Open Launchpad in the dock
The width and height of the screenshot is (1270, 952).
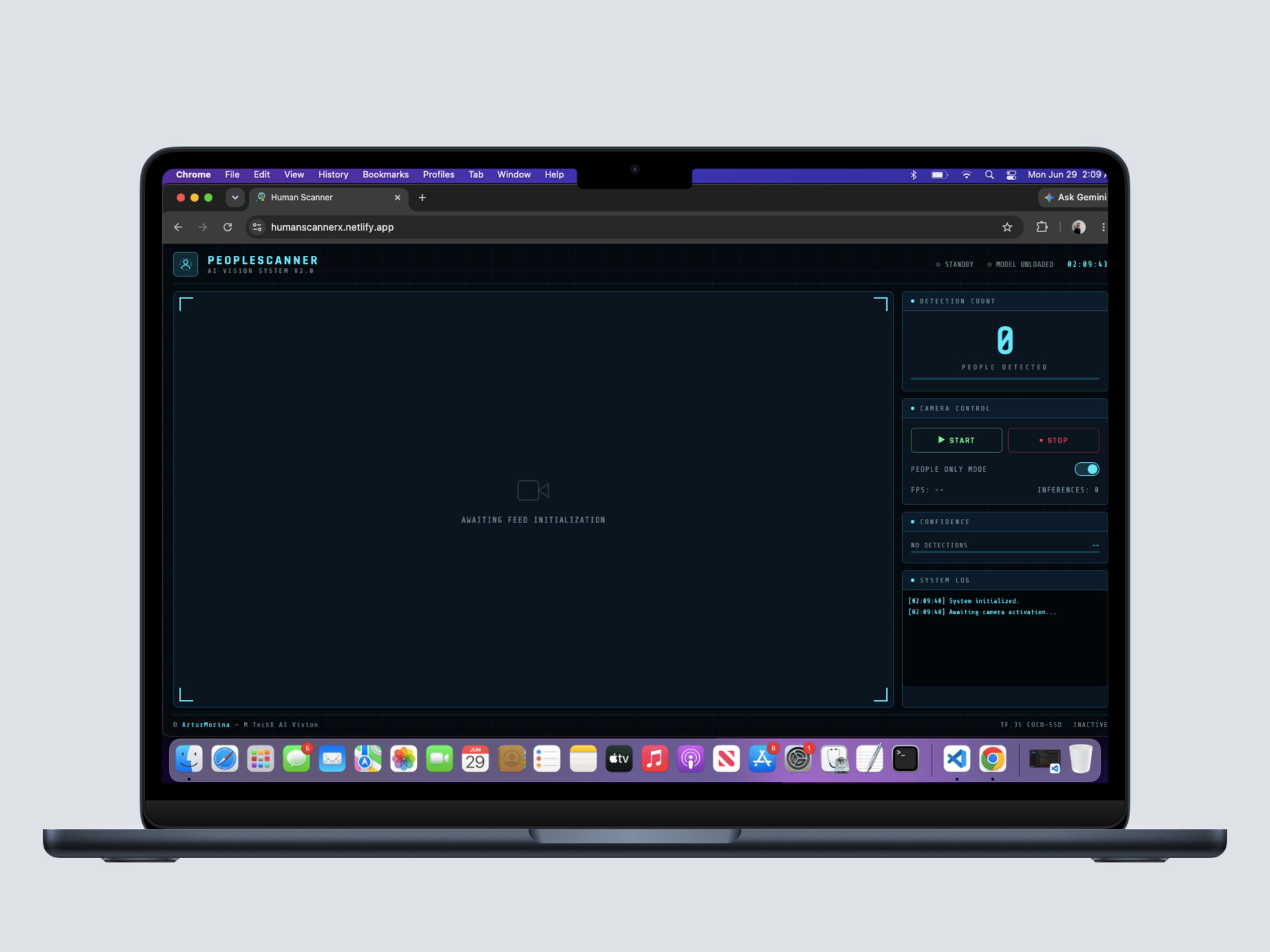pyautogui.click(x=261, y=759)
